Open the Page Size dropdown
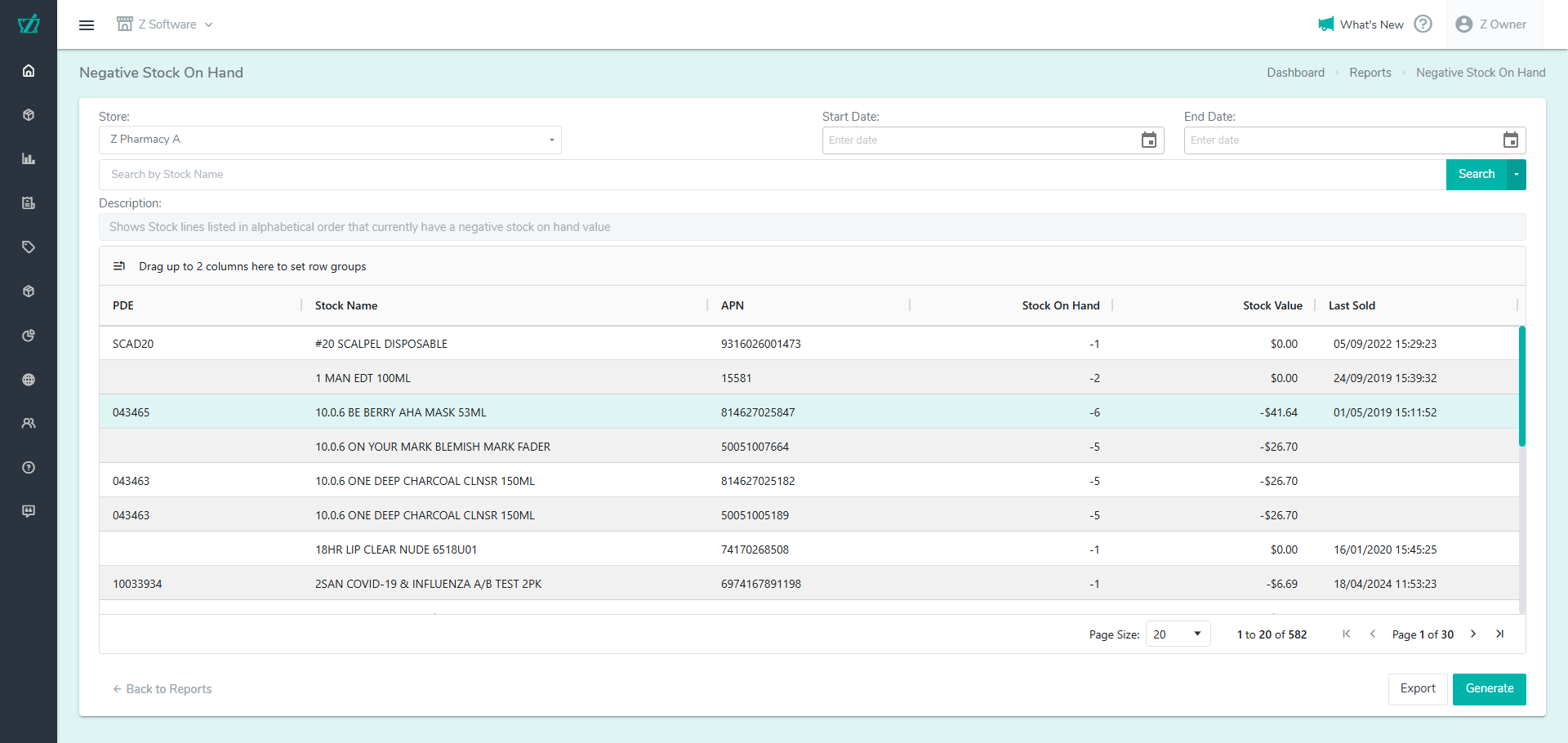Screen dimensions: 1568x743 pyautogui.click(x=1178, y=634)
